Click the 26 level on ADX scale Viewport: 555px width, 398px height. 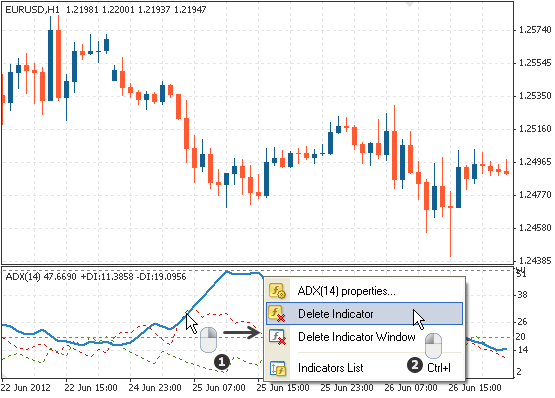[x=522, y=322]
